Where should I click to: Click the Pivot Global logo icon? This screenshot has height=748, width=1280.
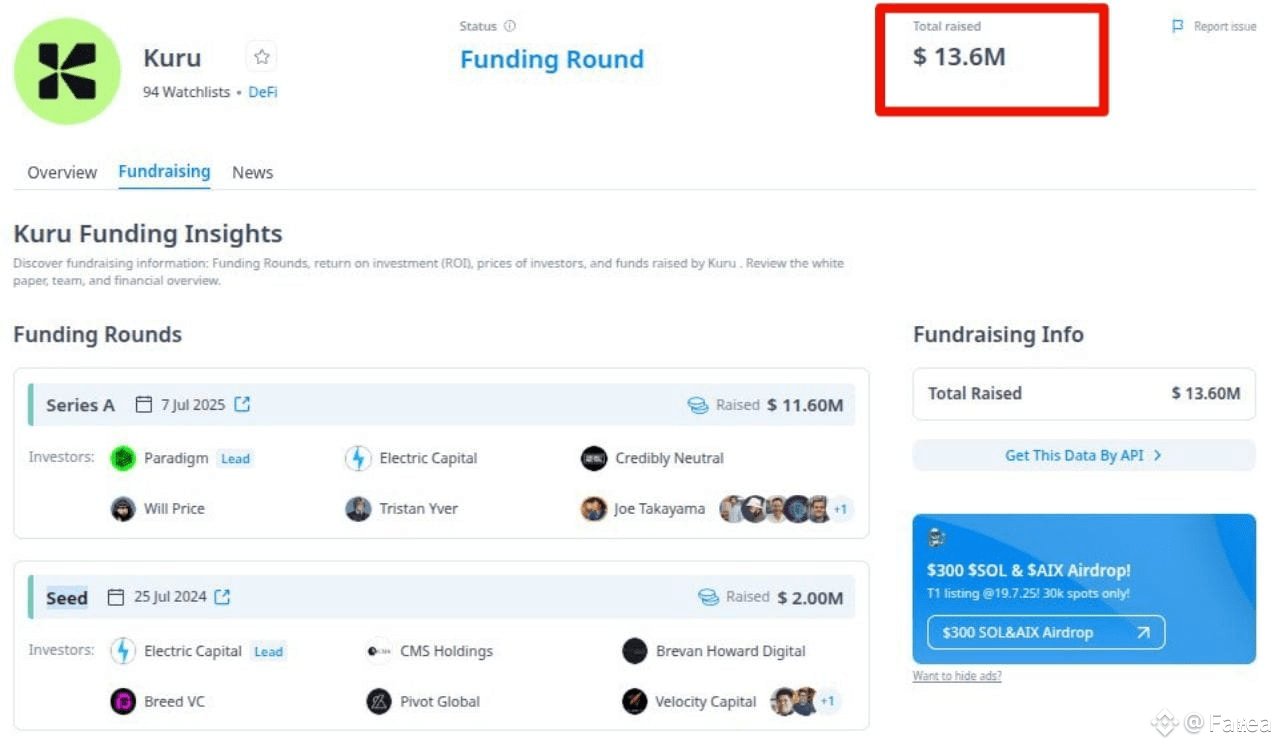[379, 701]
